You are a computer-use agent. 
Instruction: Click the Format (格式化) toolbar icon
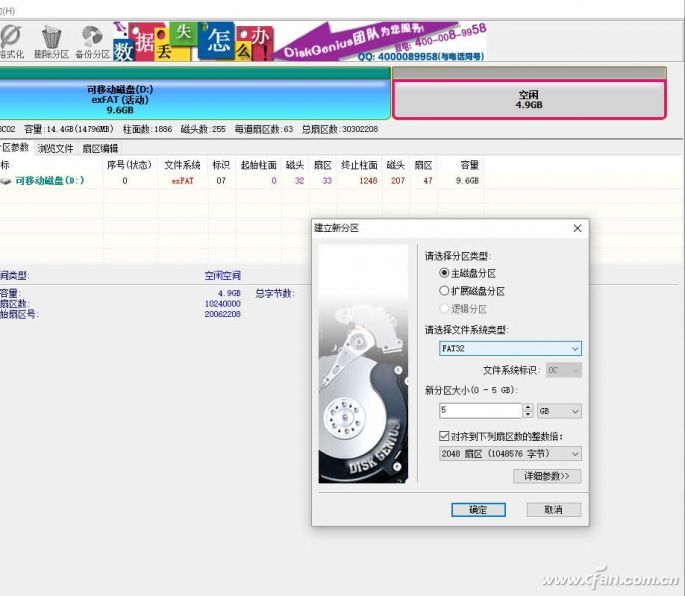click(10, 38)
